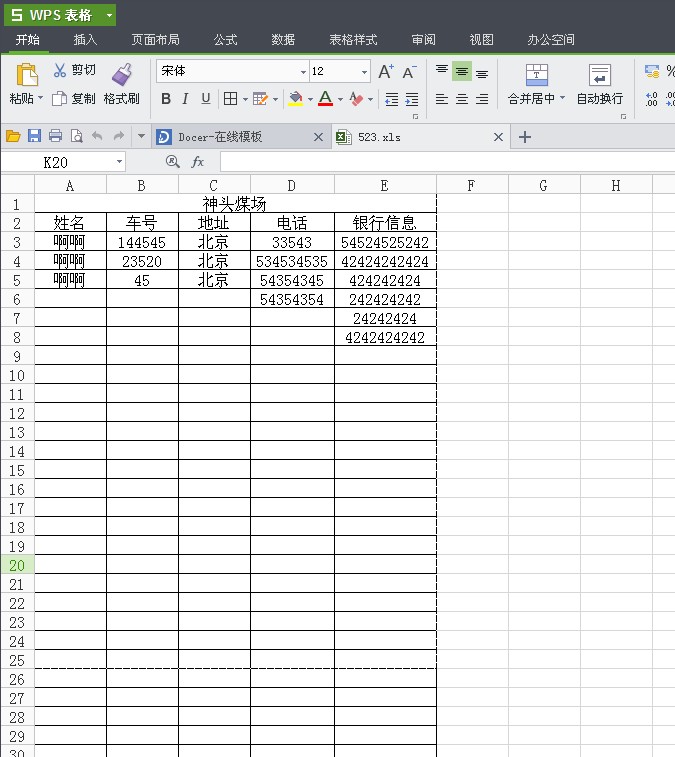Image resolution: width=675 pixels, height=757 pixels.
Task: Increase decimal places icon
Action: (651, 99)
